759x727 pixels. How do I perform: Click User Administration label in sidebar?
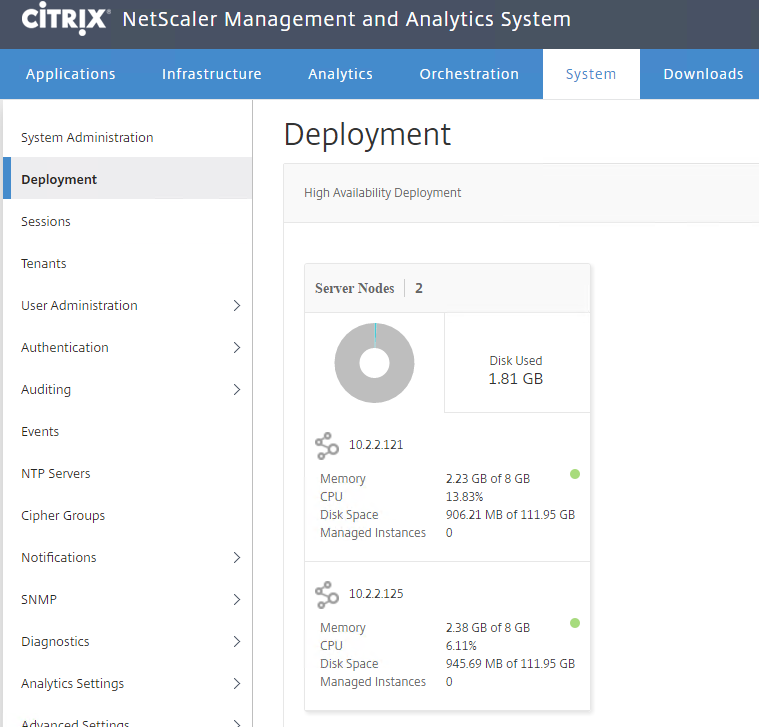(x=79, y=305)
